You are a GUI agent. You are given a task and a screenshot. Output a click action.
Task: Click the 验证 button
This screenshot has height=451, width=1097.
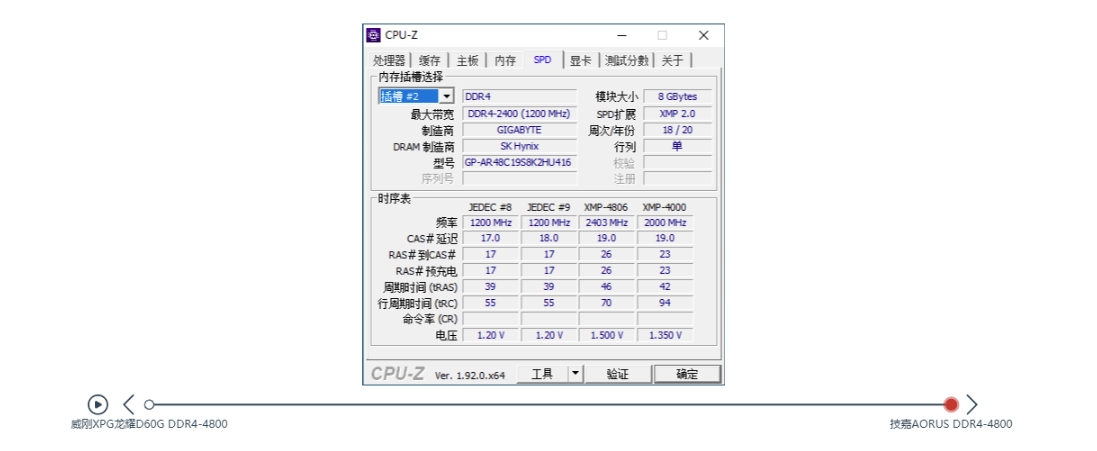tap(618, 374)
